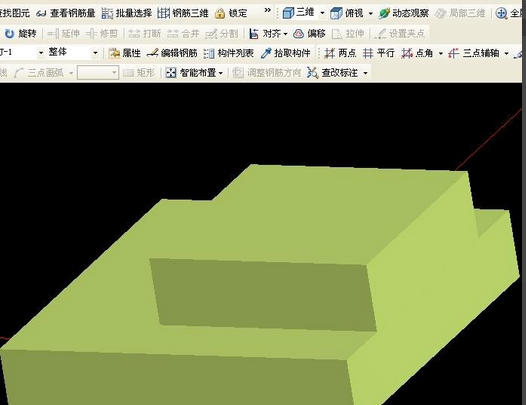Open the empty combo box before 矩形
This screenshot has height=405, width=526.
click(98, 72)
